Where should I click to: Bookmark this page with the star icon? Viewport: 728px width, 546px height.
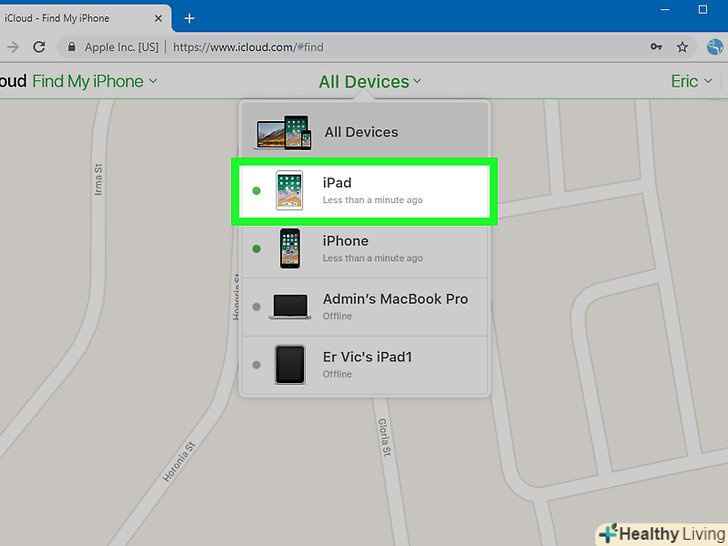point(682,47)
